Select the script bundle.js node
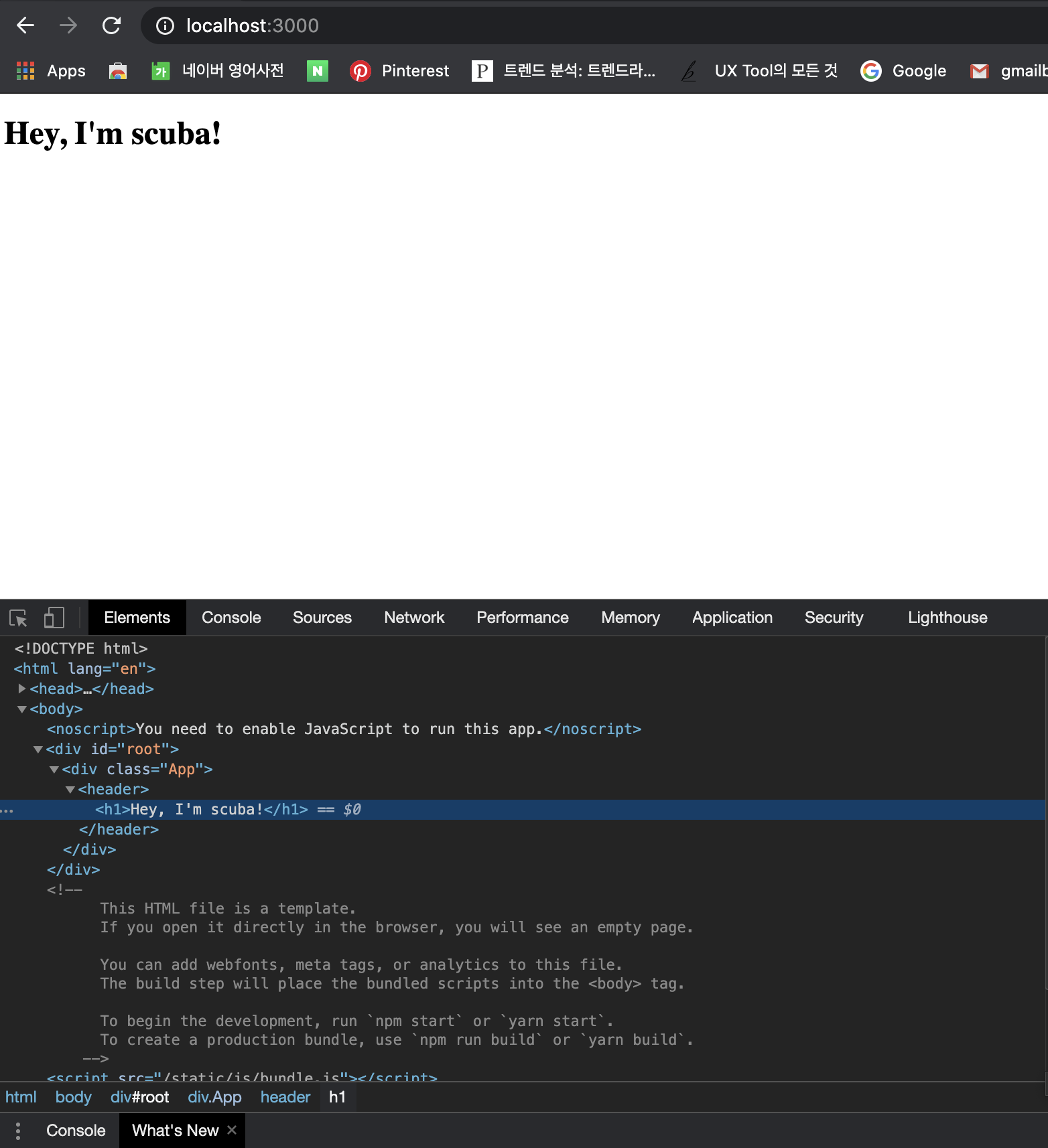Screen dimensions: 1048x1148 (242, 1077)
